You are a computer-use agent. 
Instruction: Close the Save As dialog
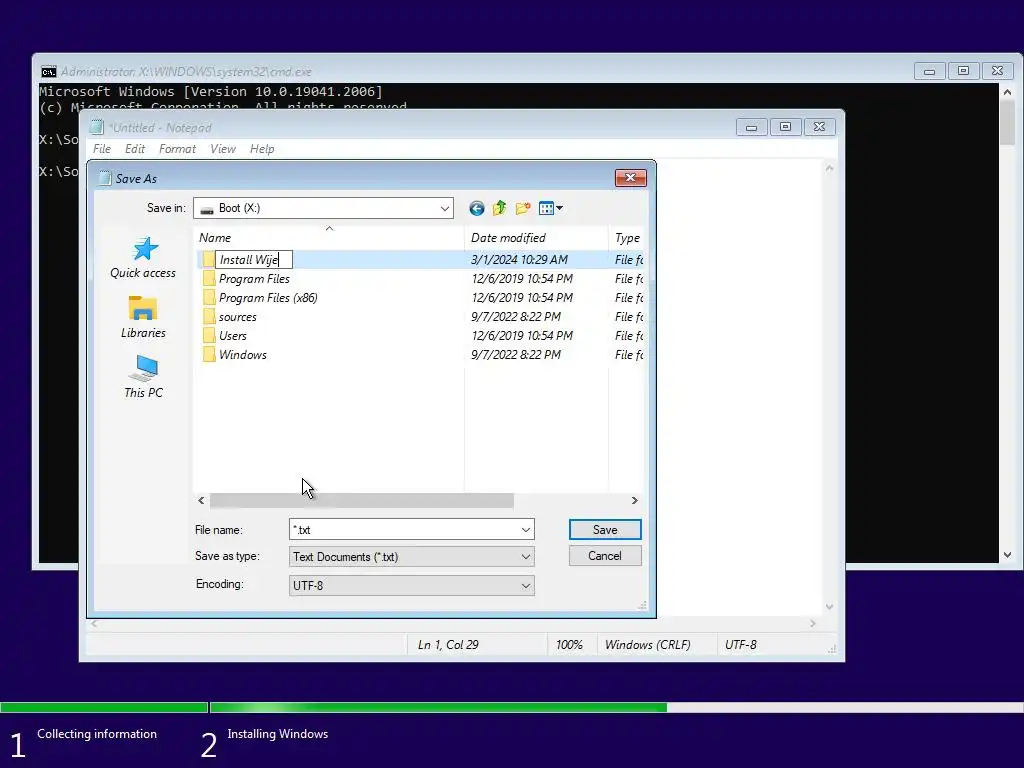pos(630,178)
